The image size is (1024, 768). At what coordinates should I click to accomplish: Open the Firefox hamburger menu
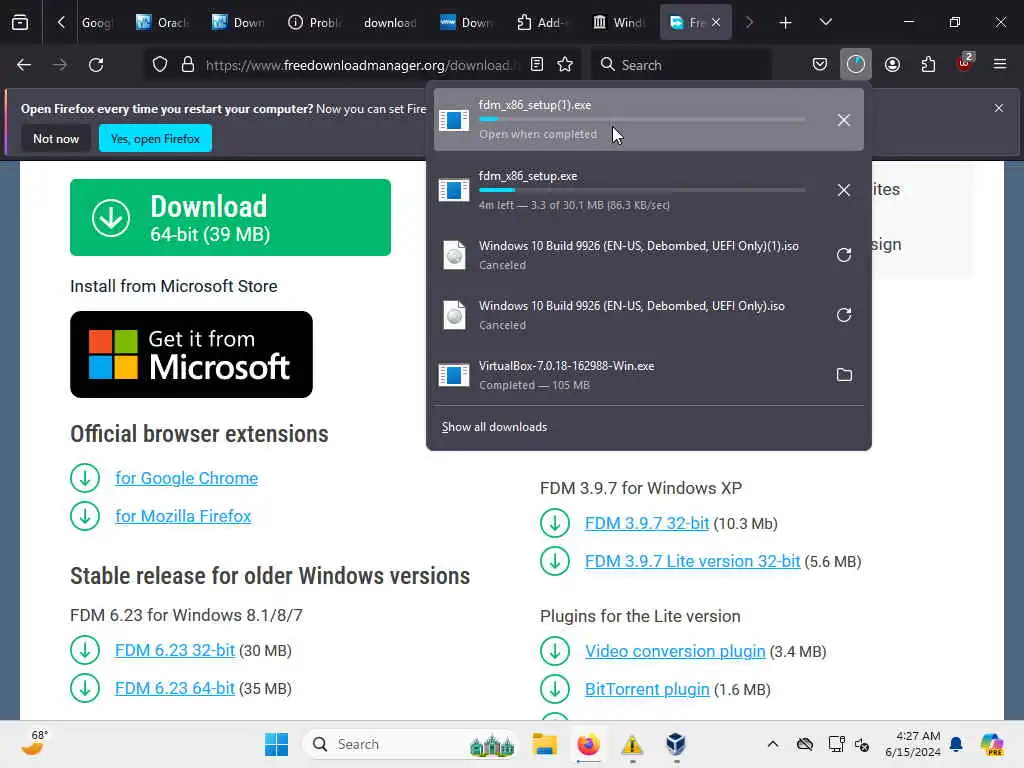point(1000,65)
